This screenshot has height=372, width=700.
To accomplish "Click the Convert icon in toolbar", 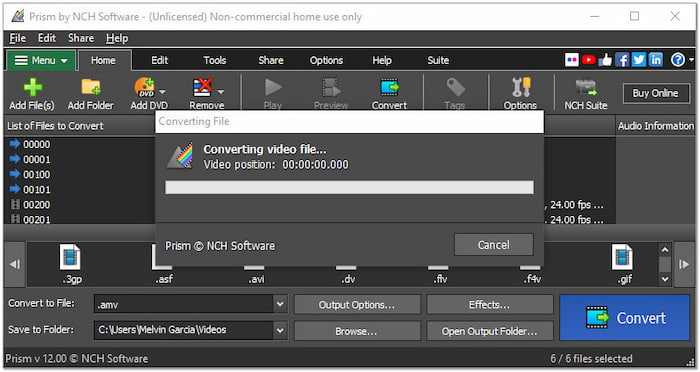I will [389, 87].
